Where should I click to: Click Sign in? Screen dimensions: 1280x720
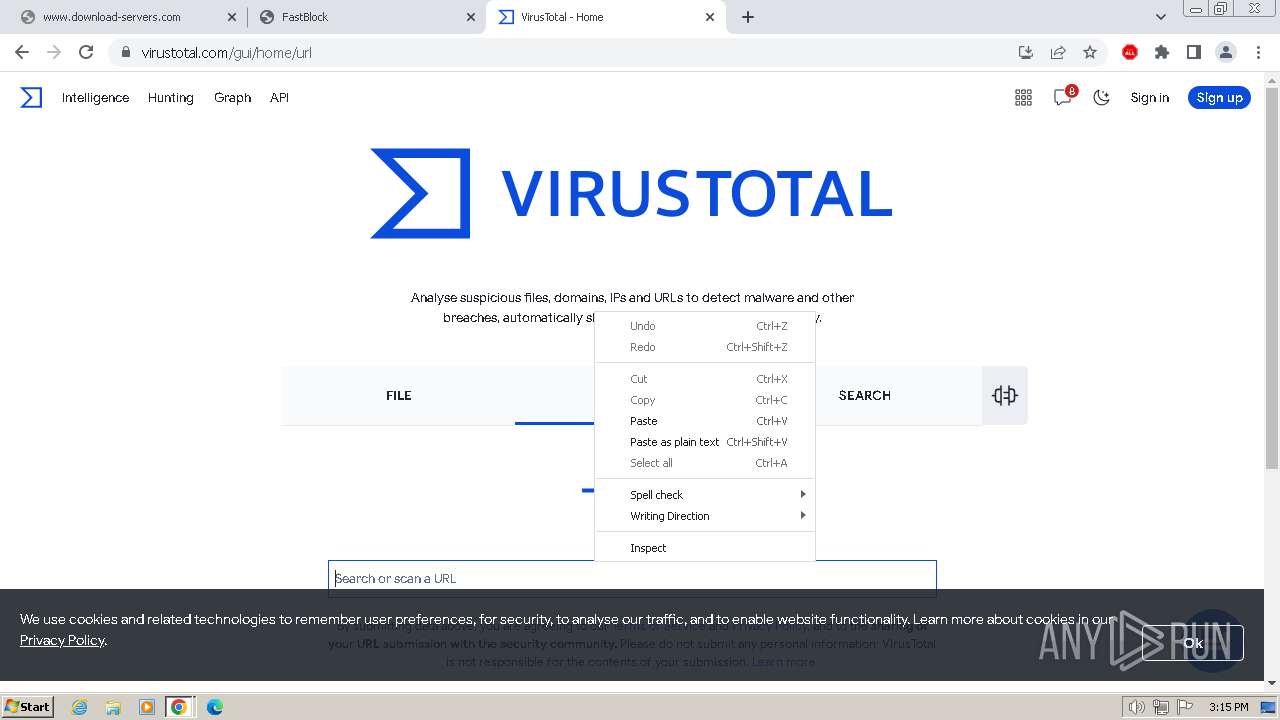1149,97
